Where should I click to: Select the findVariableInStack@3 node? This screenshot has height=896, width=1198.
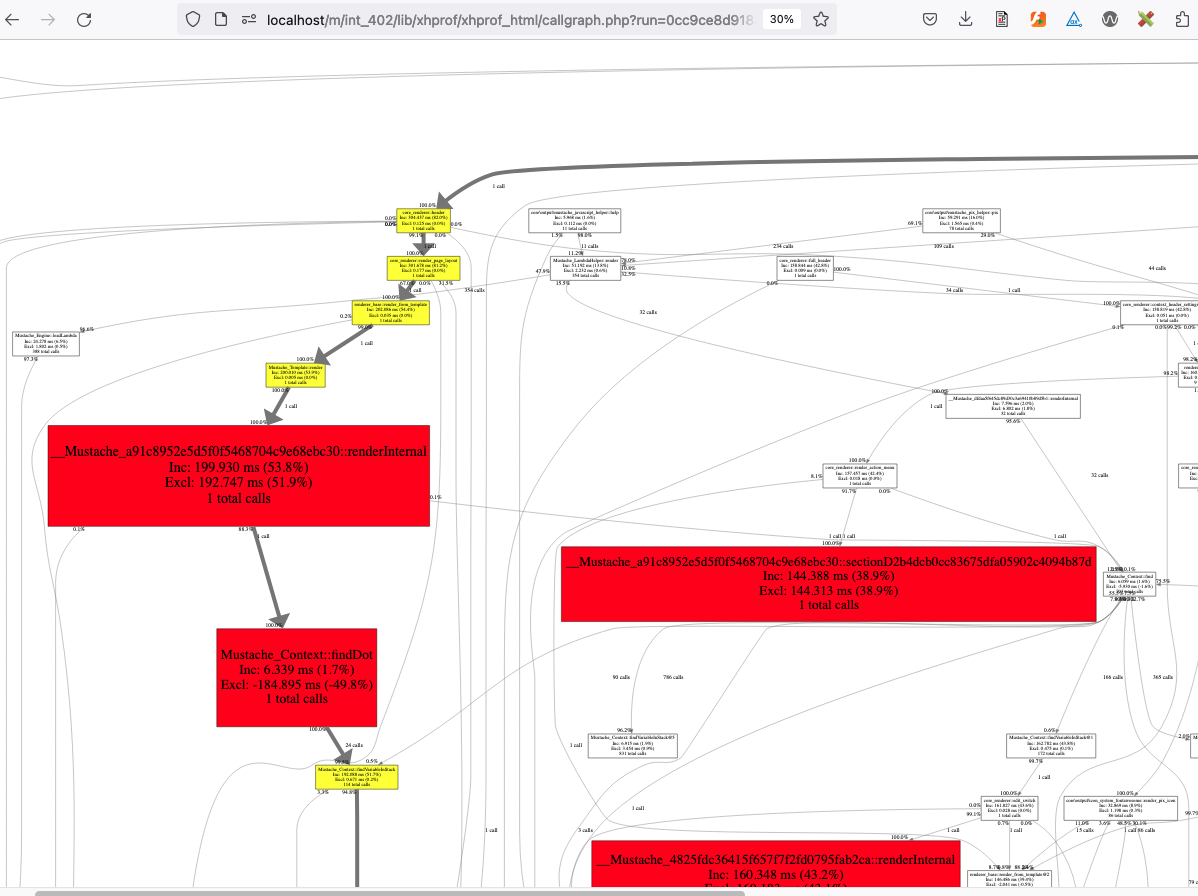click(633, 746)
